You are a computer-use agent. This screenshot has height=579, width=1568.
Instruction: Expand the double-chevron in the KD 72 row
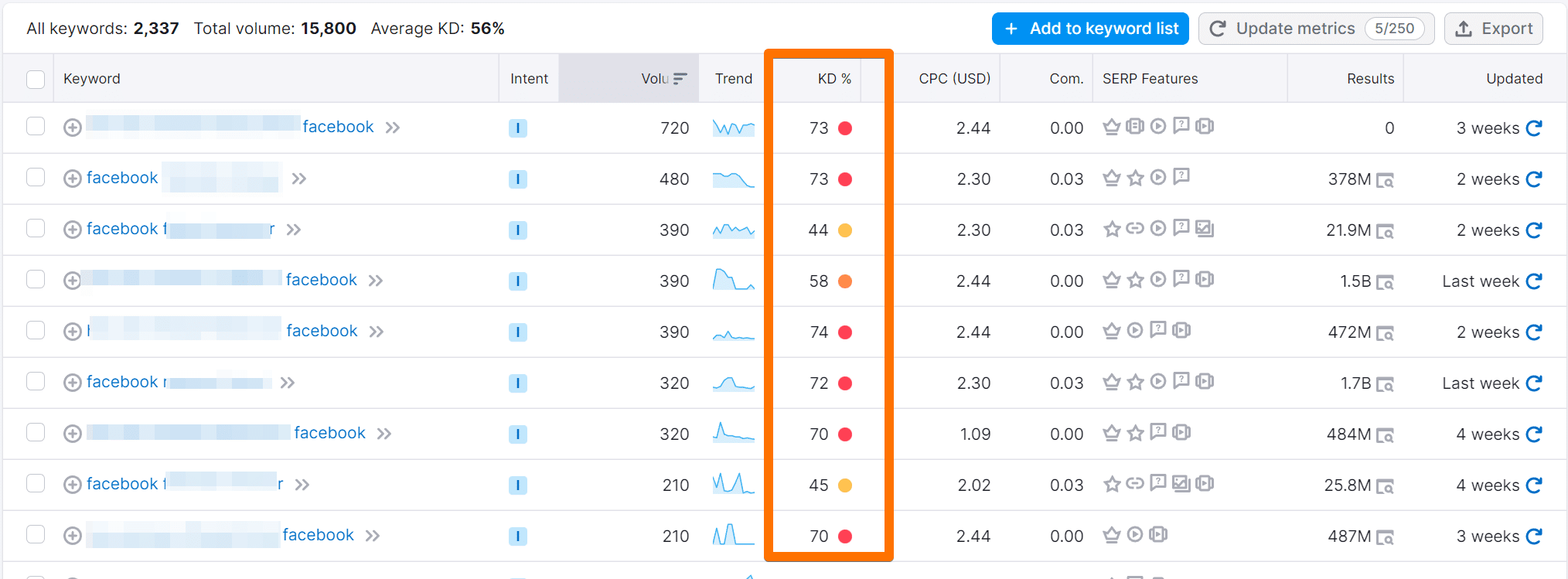click(288, 383)
